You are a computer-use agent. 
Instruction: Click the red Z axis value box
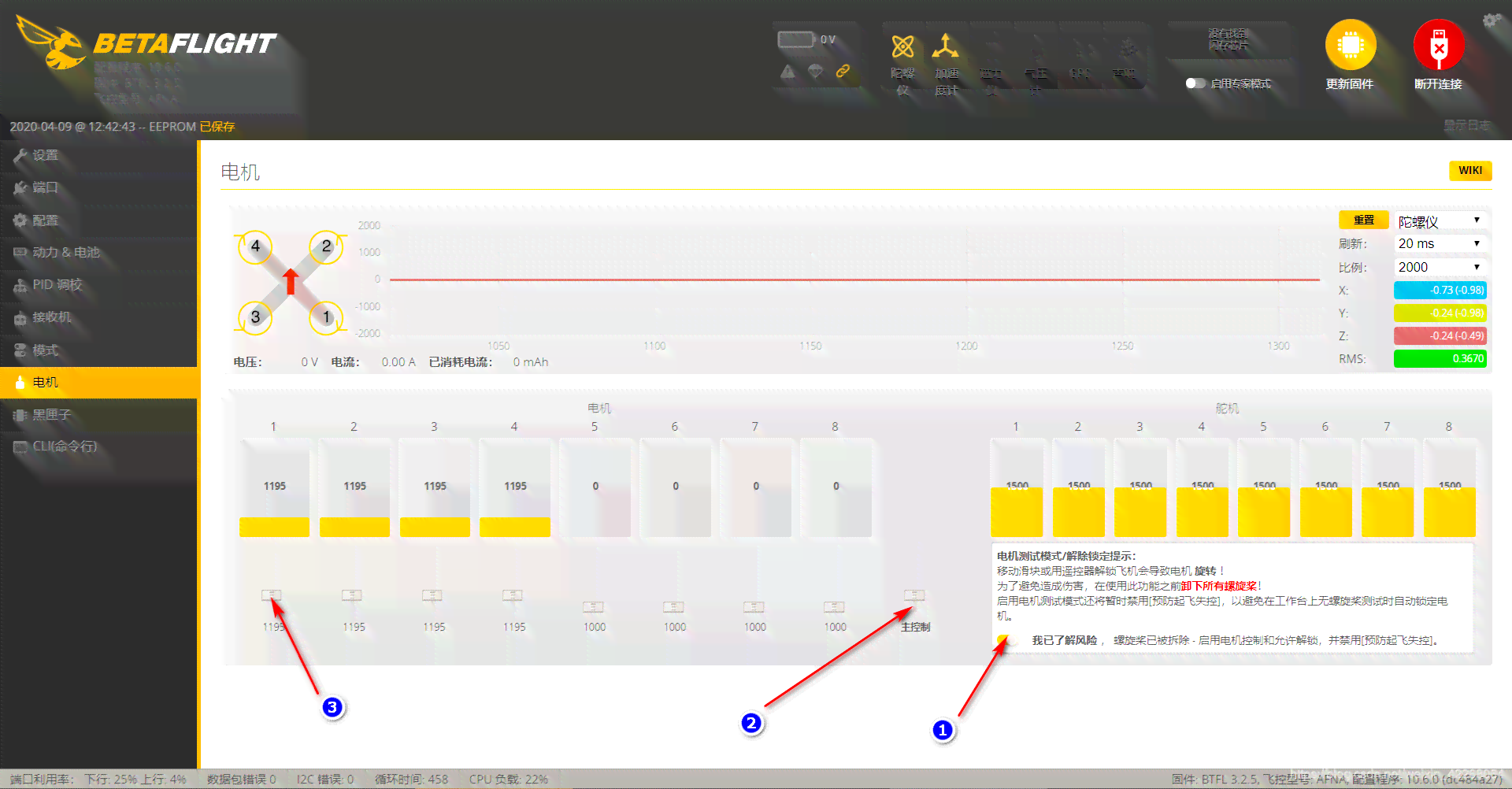pos(1440,335)
